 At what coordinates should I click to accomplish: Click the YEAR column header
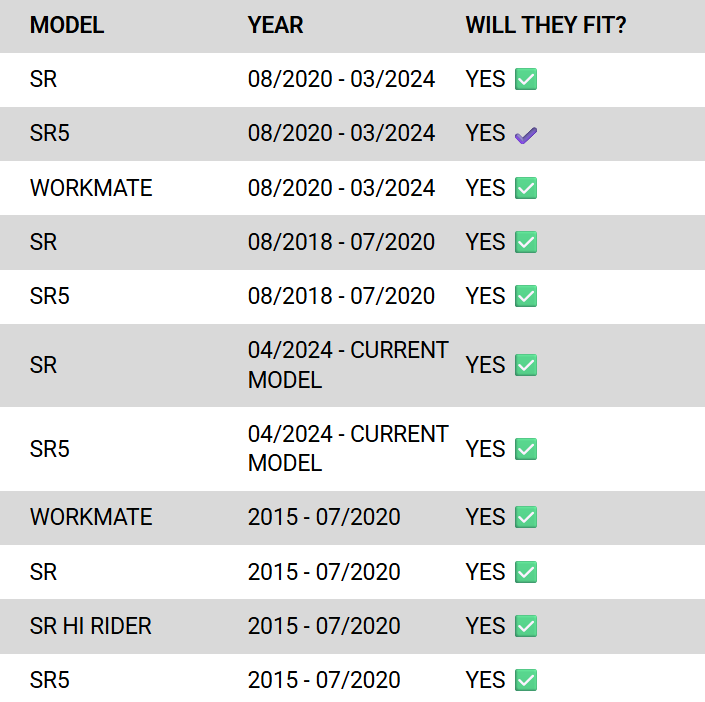276,26
